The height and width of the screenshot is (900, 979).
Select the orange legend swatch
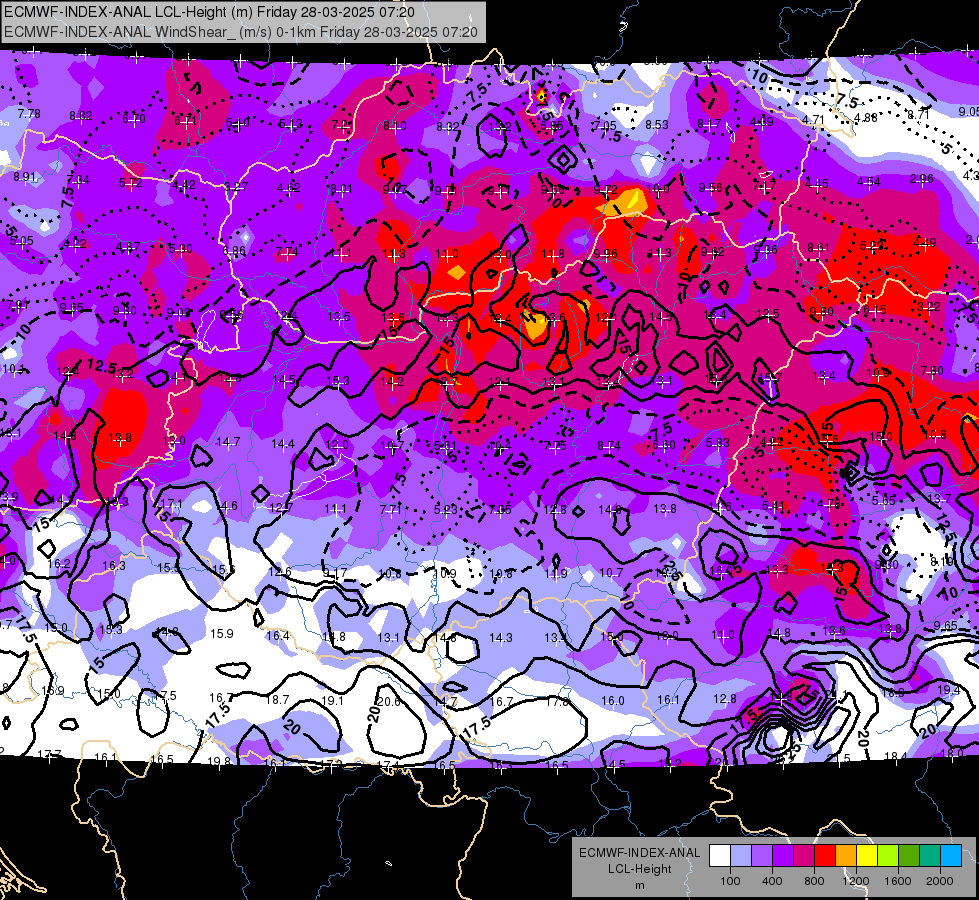(846, 856)
